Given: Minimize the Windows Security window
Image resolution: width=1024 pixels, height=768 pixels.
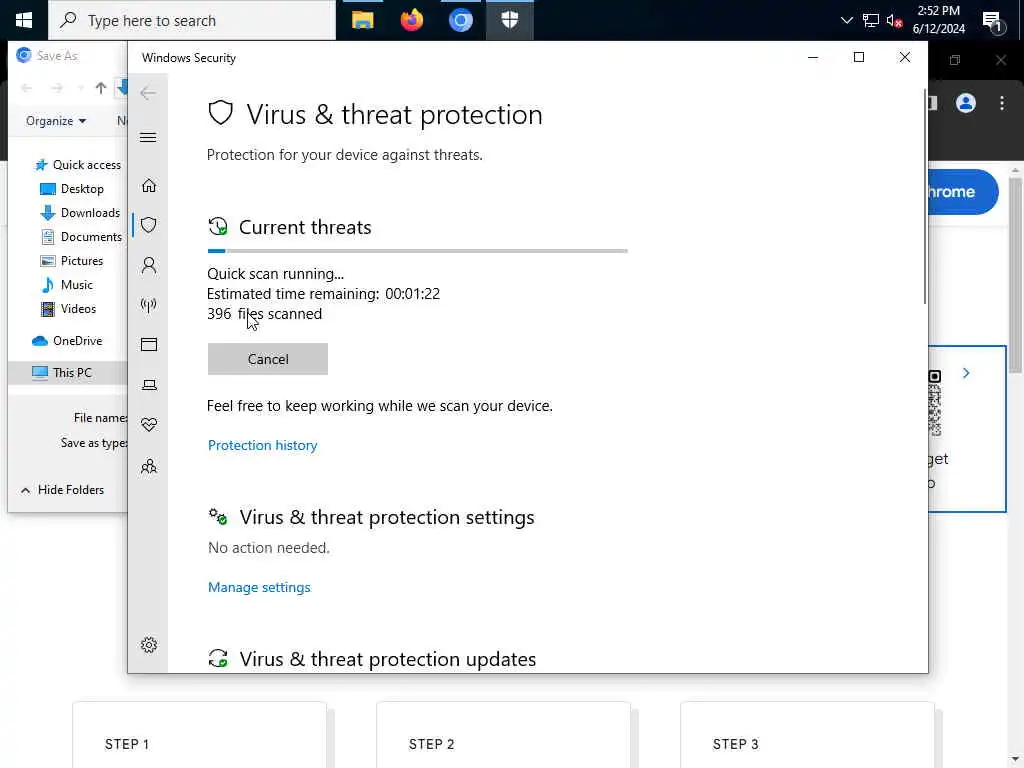Looking at the screenshot, I should pos(813,57).
